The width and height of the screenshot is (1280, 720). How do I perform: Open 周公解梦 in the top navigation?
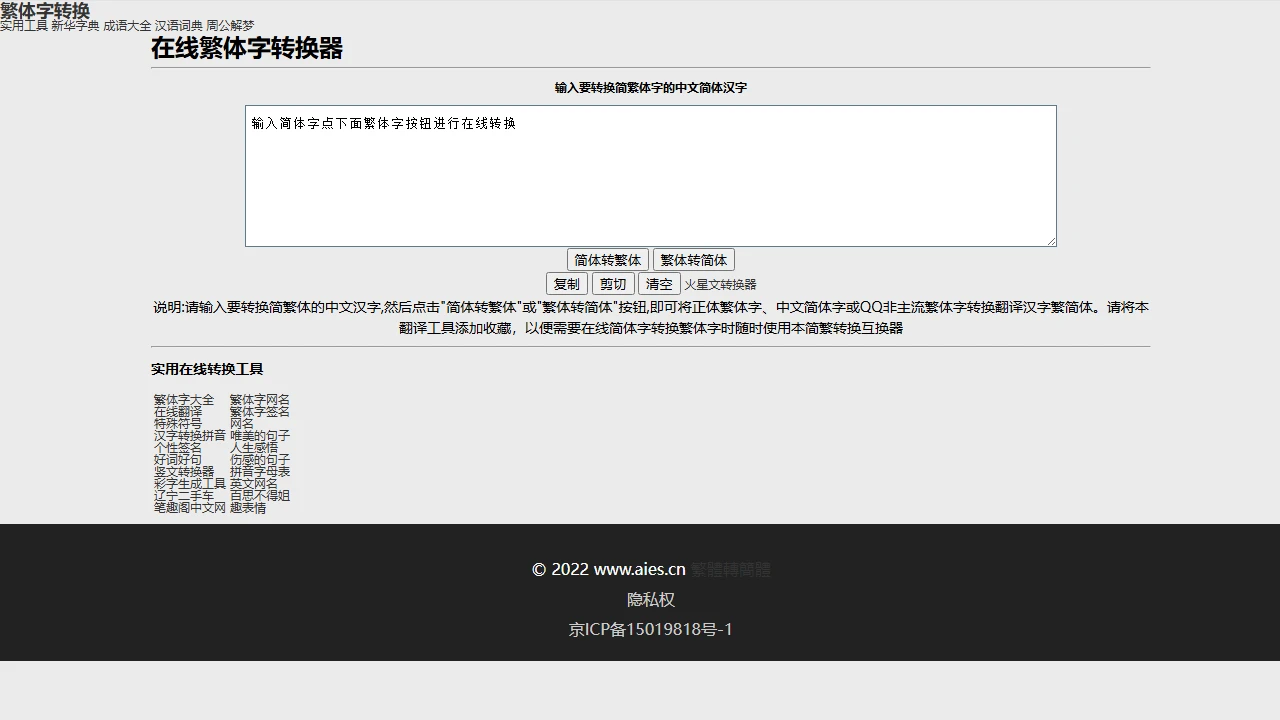coord(230,26)
